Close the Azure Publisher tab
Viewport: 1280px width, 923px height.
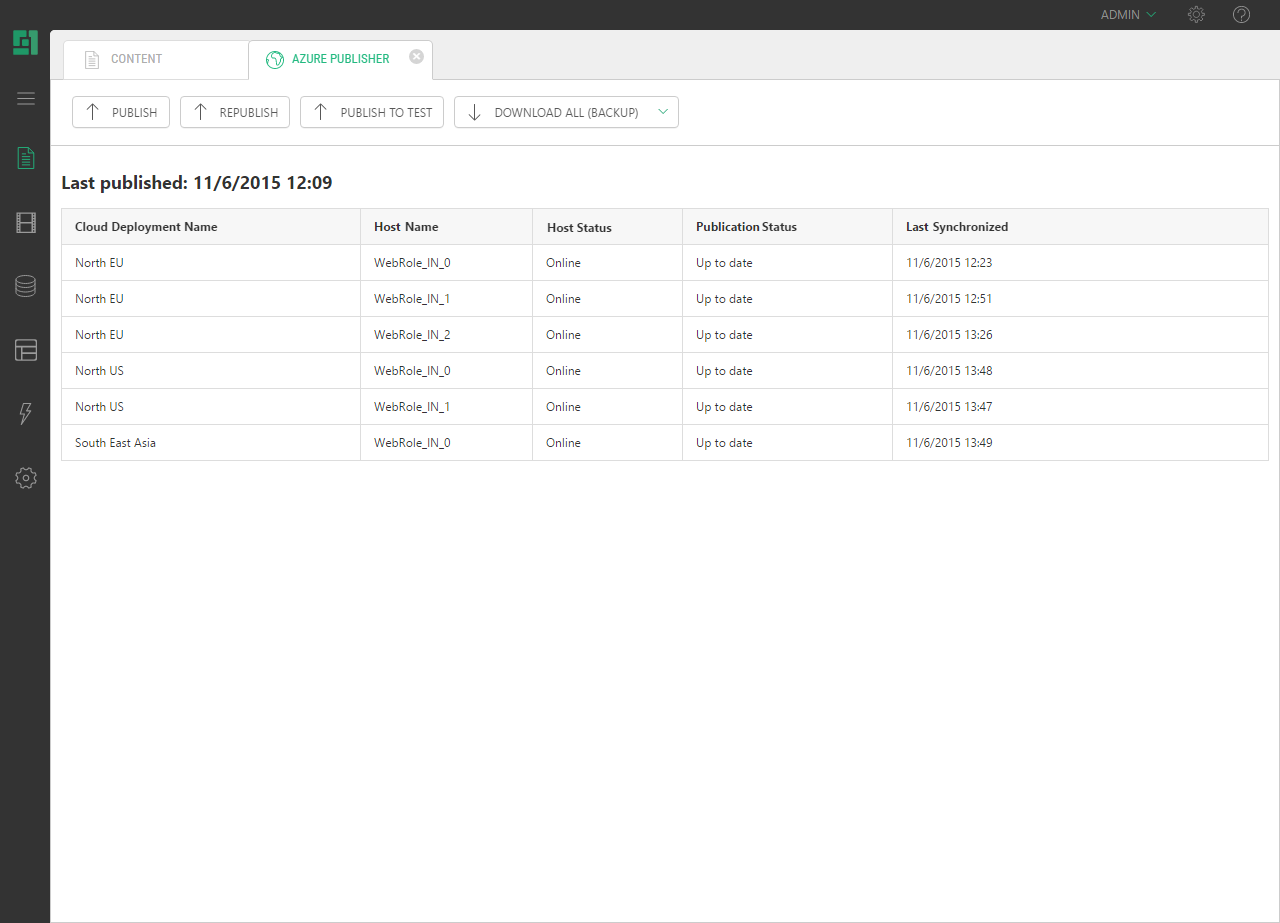[416, 57]
